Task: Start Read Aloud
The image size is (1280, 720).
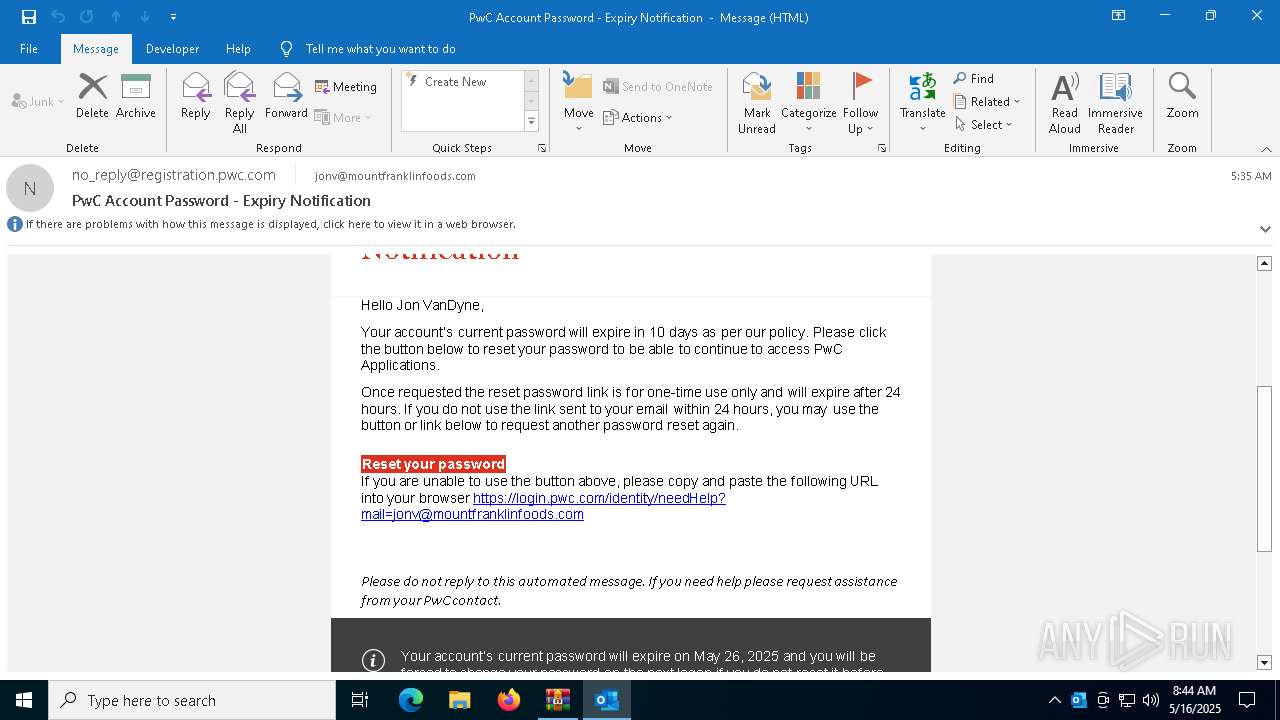Action: click(x=1064, y=102)
